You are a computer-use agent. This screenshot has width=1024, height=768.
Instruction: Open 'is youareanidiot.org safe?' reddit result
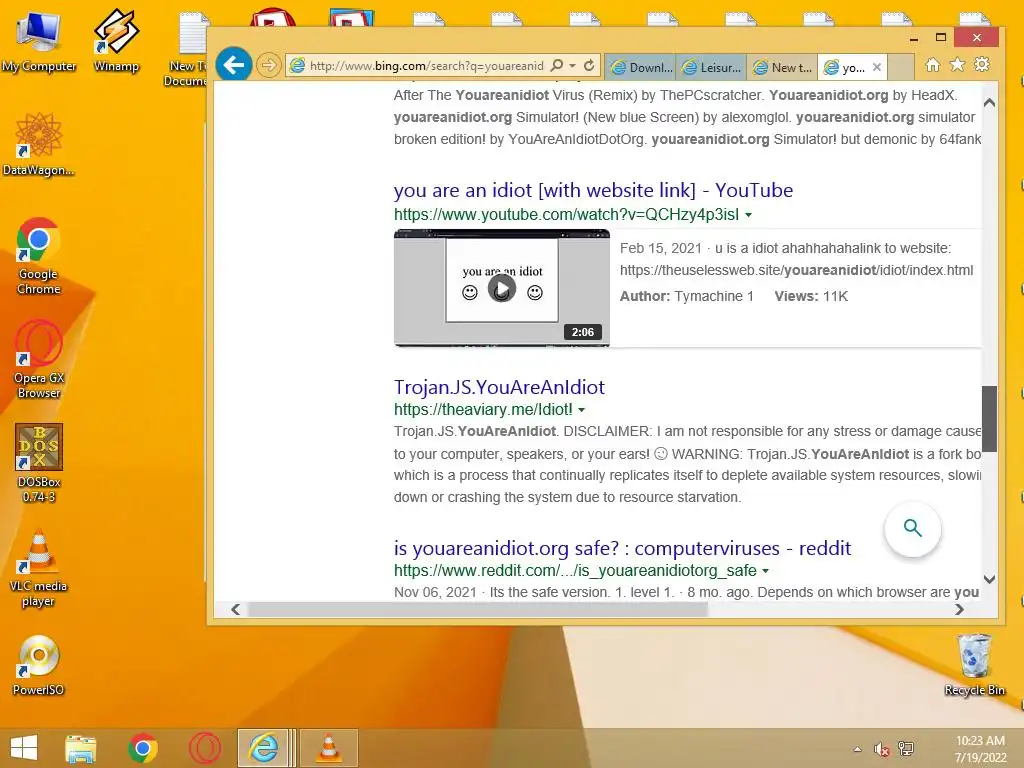(x=622, y=548)
